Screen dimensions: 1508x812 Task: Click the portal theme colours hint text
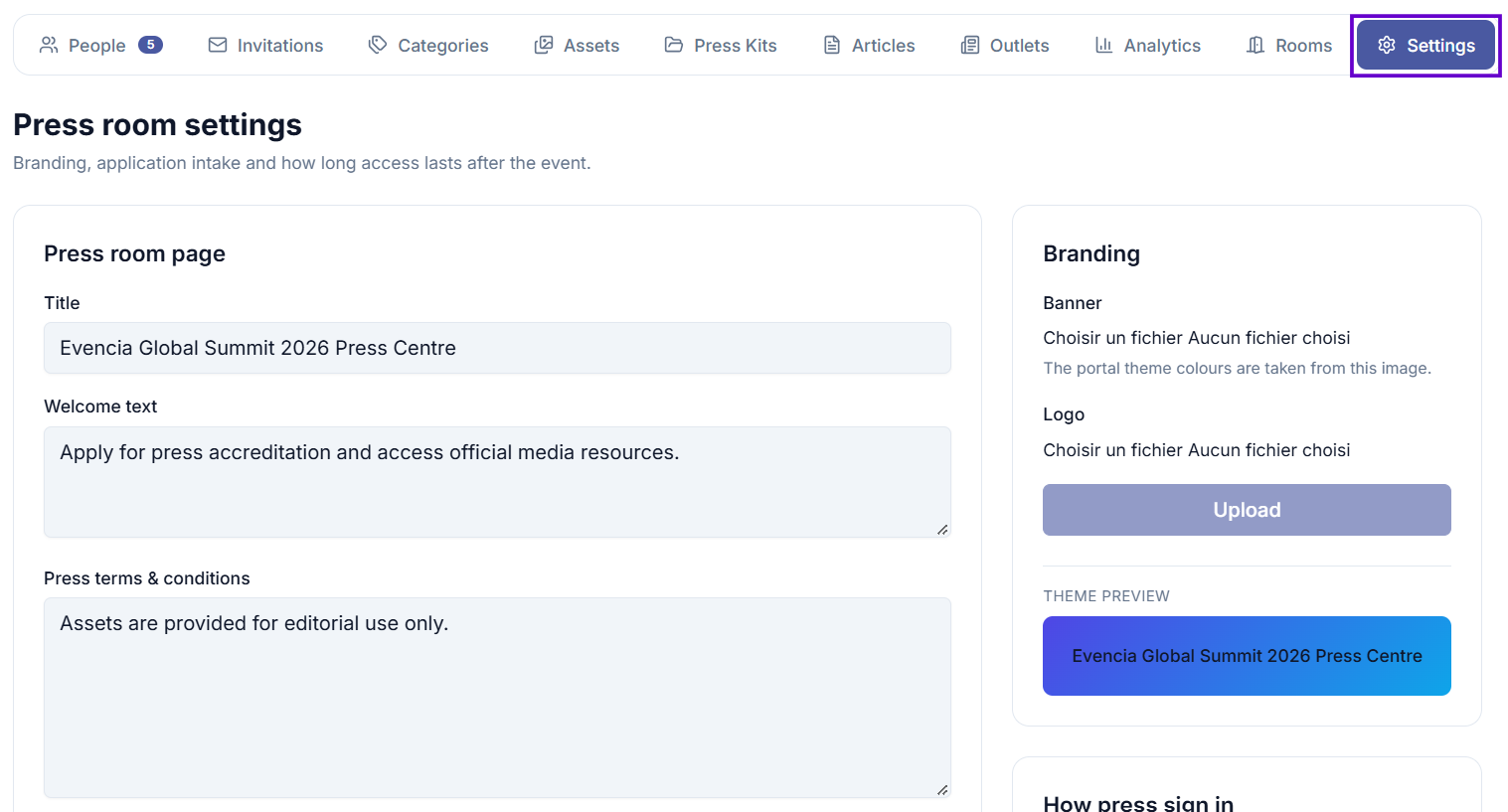pos(1237,368)
